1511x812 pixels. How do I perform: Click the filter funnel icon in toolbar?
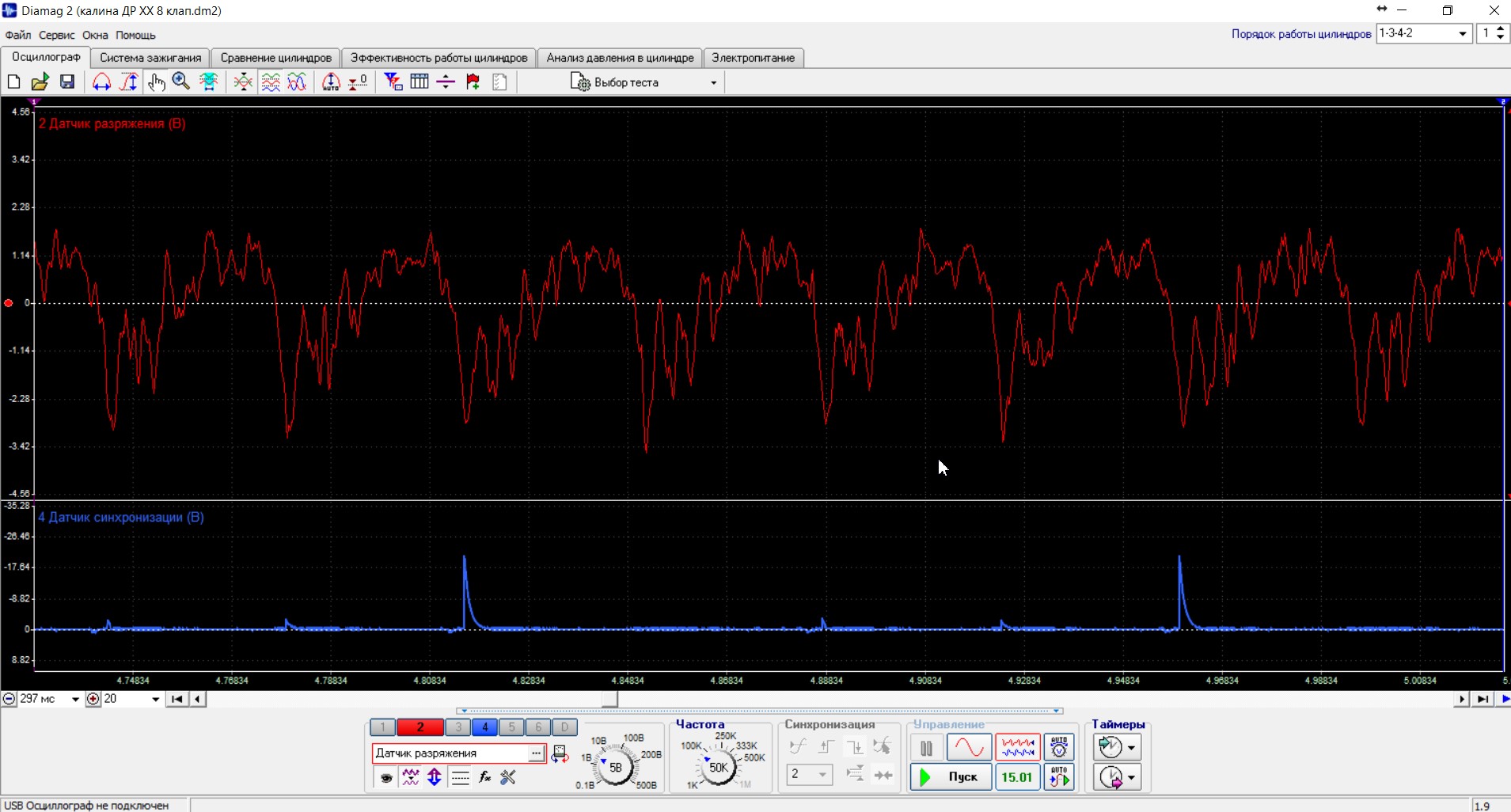393,82
